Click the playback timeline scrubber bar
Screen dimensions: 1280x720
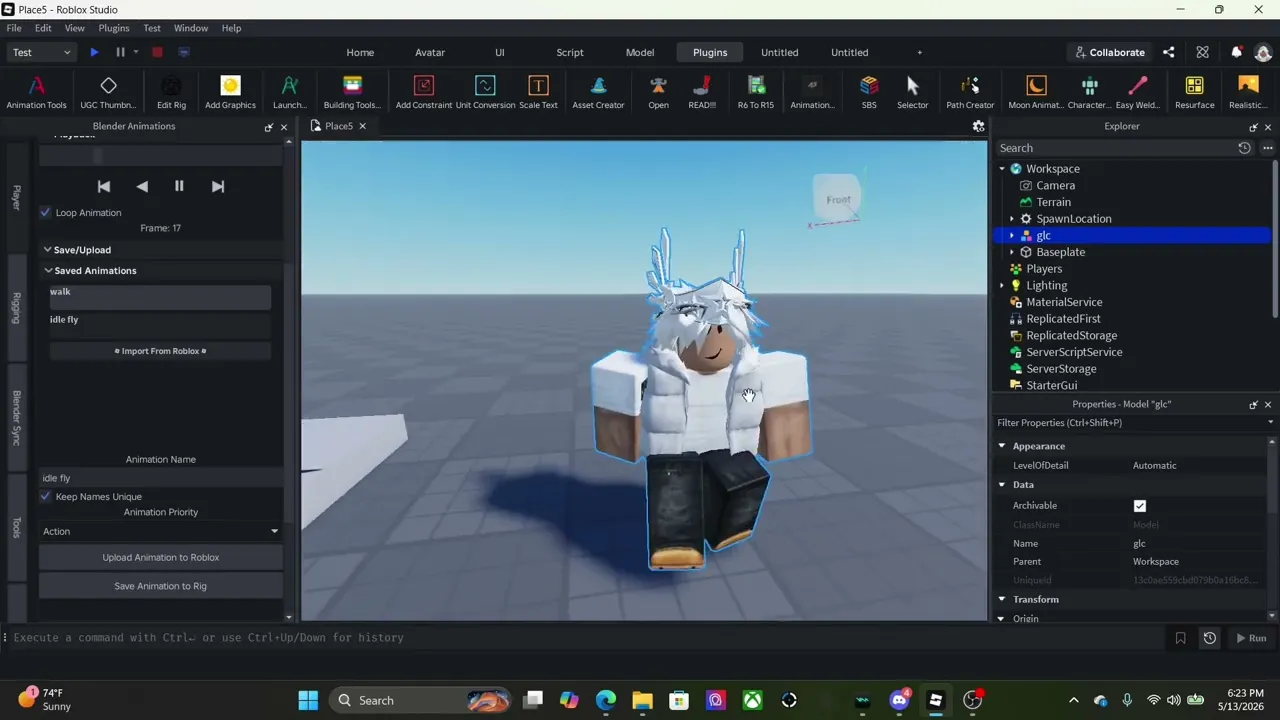[160, 157]
